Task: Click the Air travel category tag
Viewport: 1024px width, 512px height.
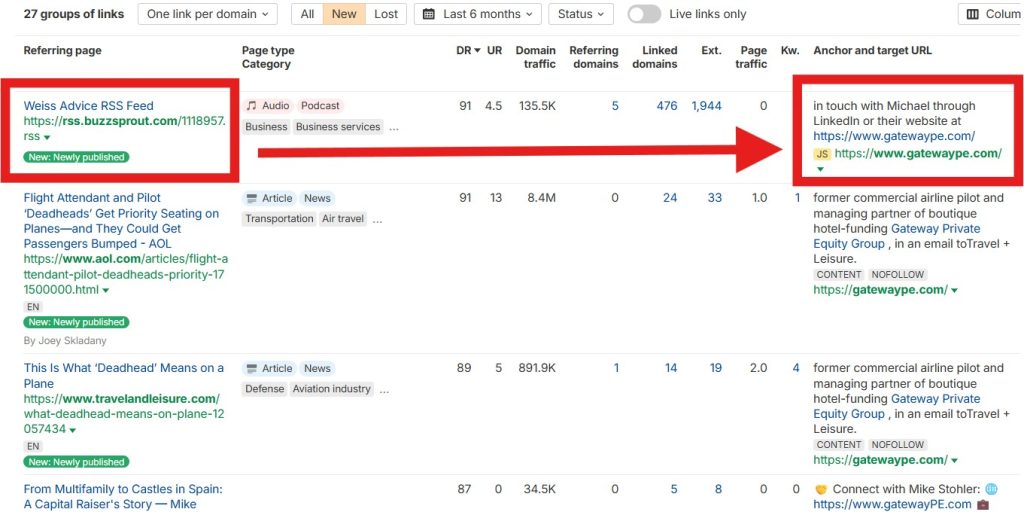Action: (x=343, y=219)
